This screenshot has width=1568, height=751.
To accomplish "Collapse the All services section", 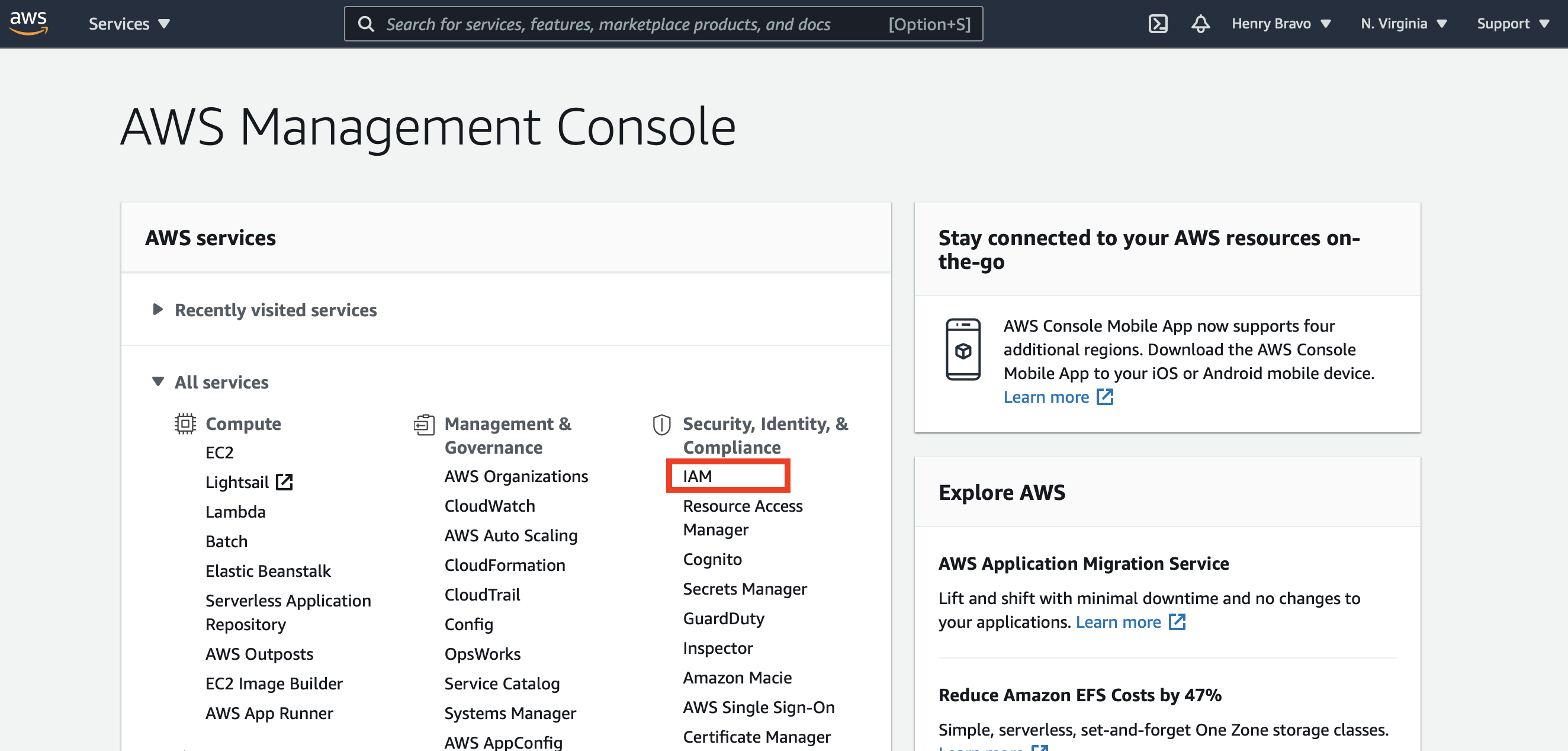I will tap(210, 382).
